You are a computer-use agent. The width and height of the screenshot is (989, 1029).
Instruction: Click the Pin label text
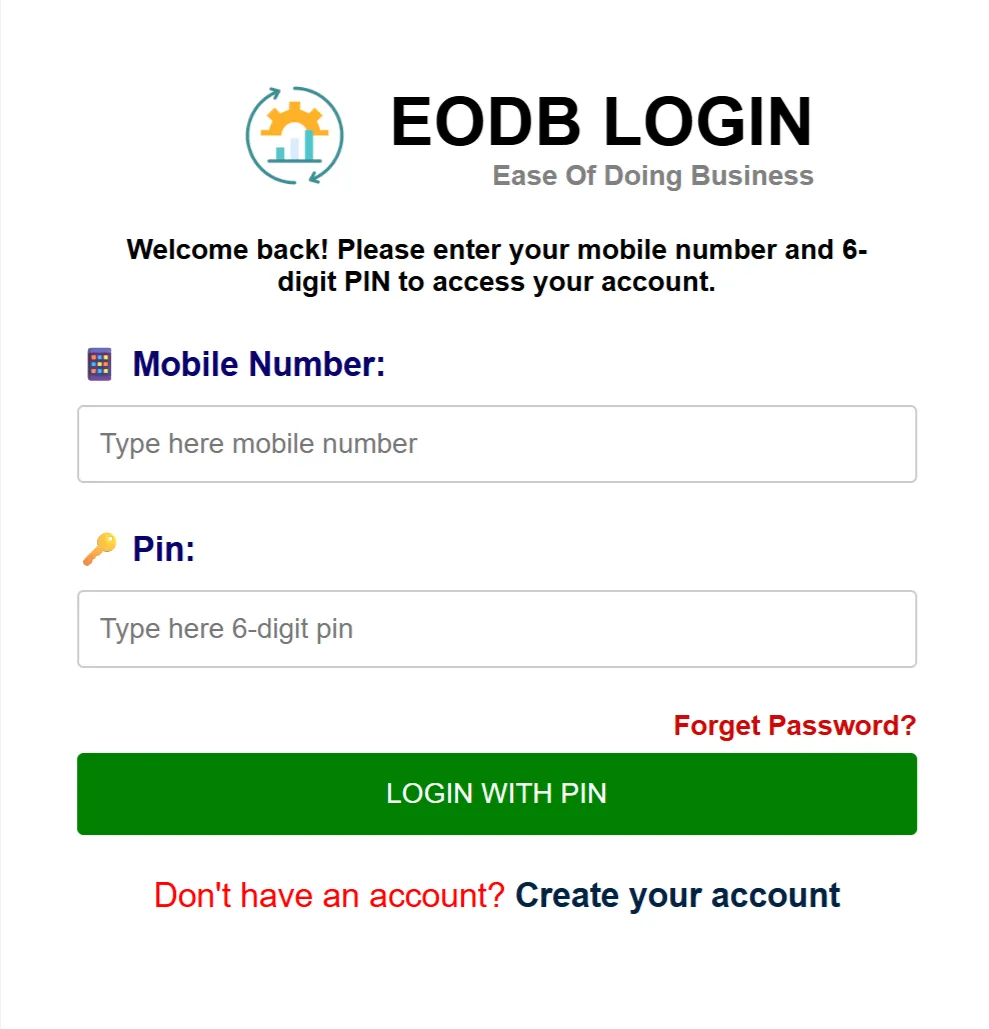tap(164, 549)
